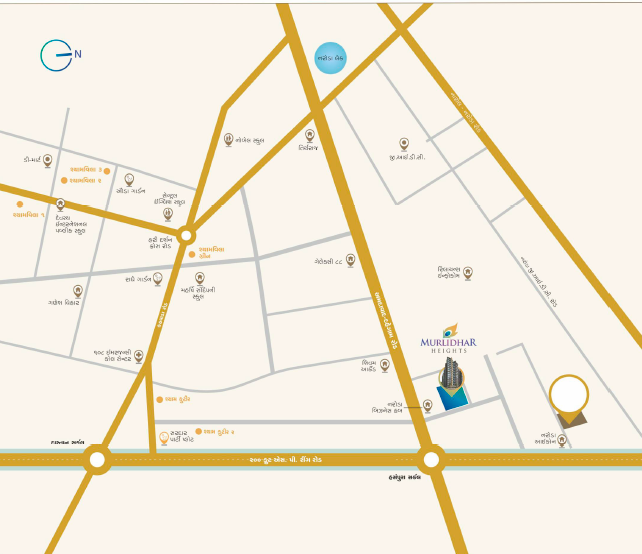The width and height of the screenshot is (642, 554).
Task: Click the north compass indicator
Action: pos(61,55)
